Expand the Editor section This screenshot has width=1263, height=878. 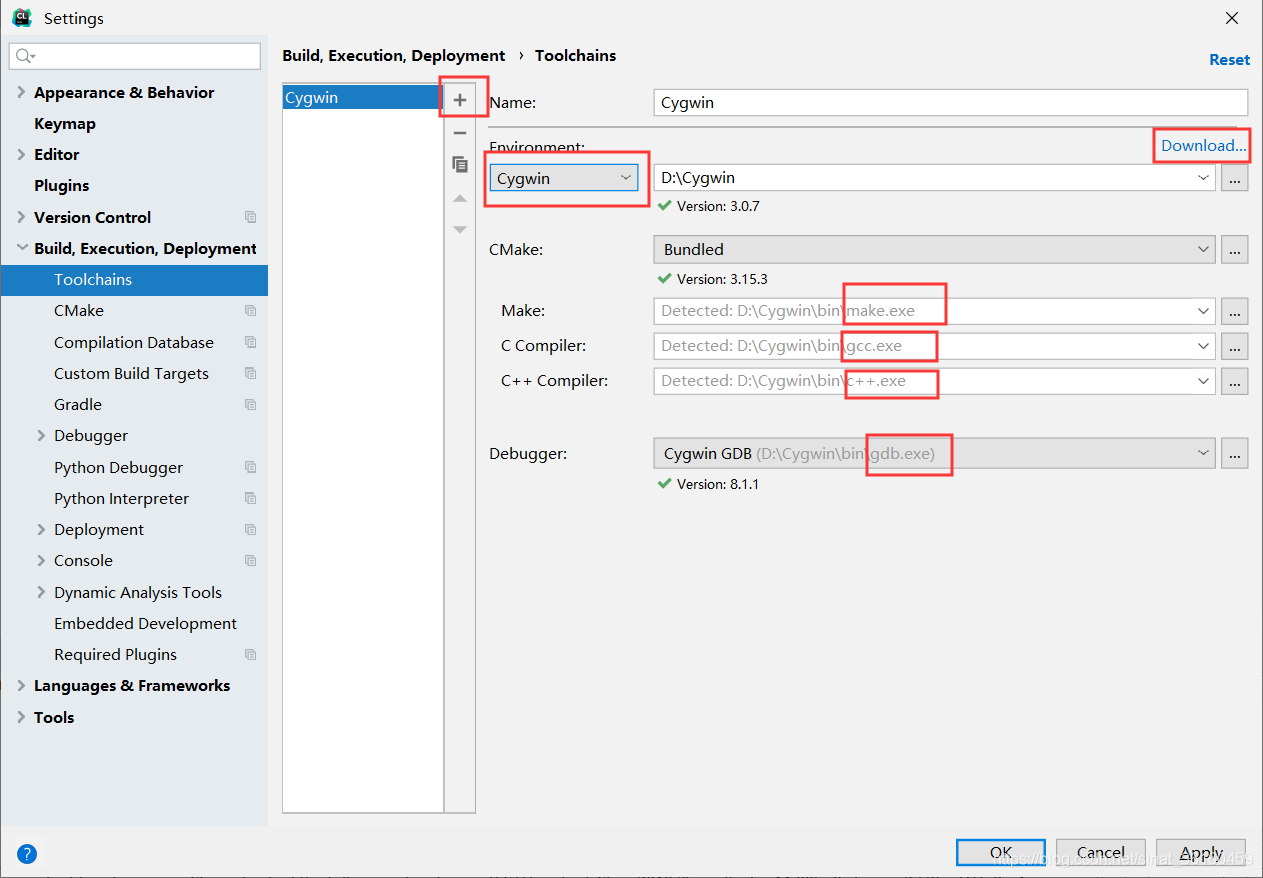click(x=21, y=154)
